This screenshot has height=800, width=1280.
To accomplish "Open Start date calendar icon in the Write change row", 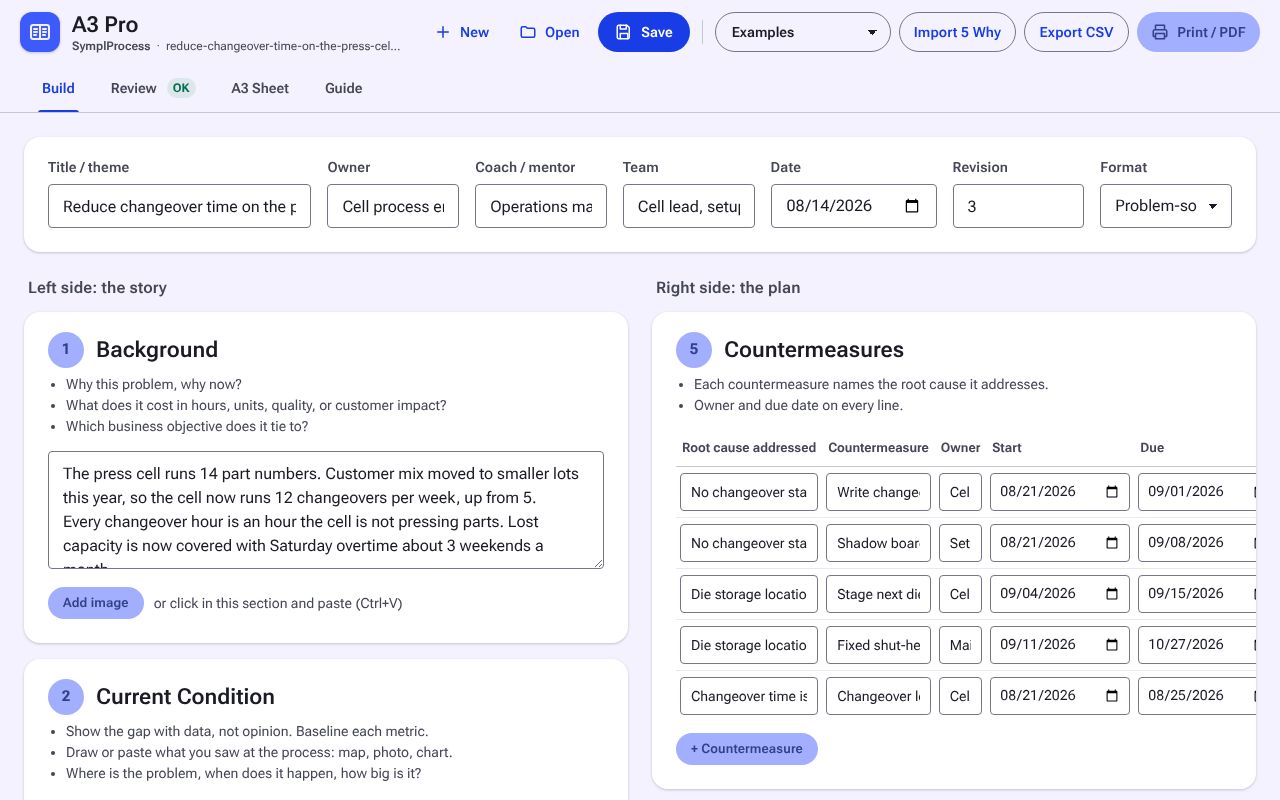I will pyautogui.click(x=1112, y=492).
